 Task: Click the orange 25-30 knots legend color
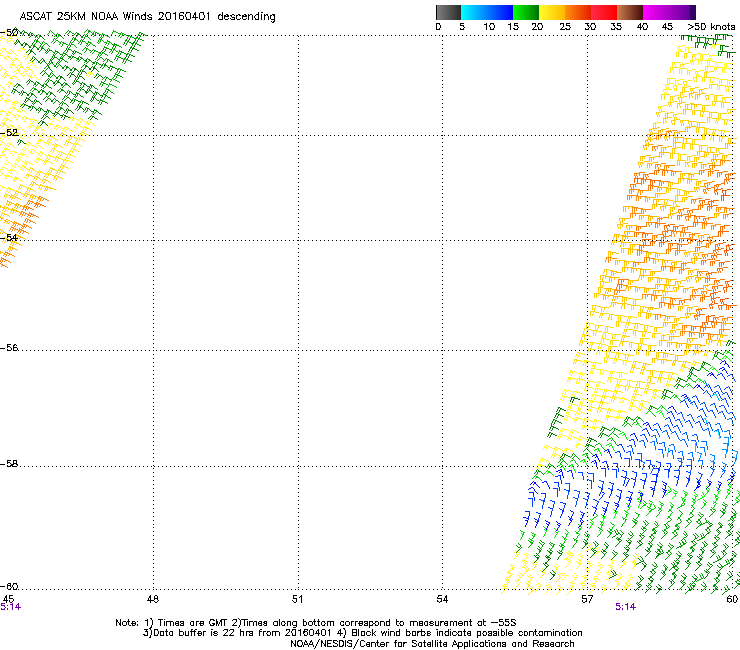coord(578,12)
